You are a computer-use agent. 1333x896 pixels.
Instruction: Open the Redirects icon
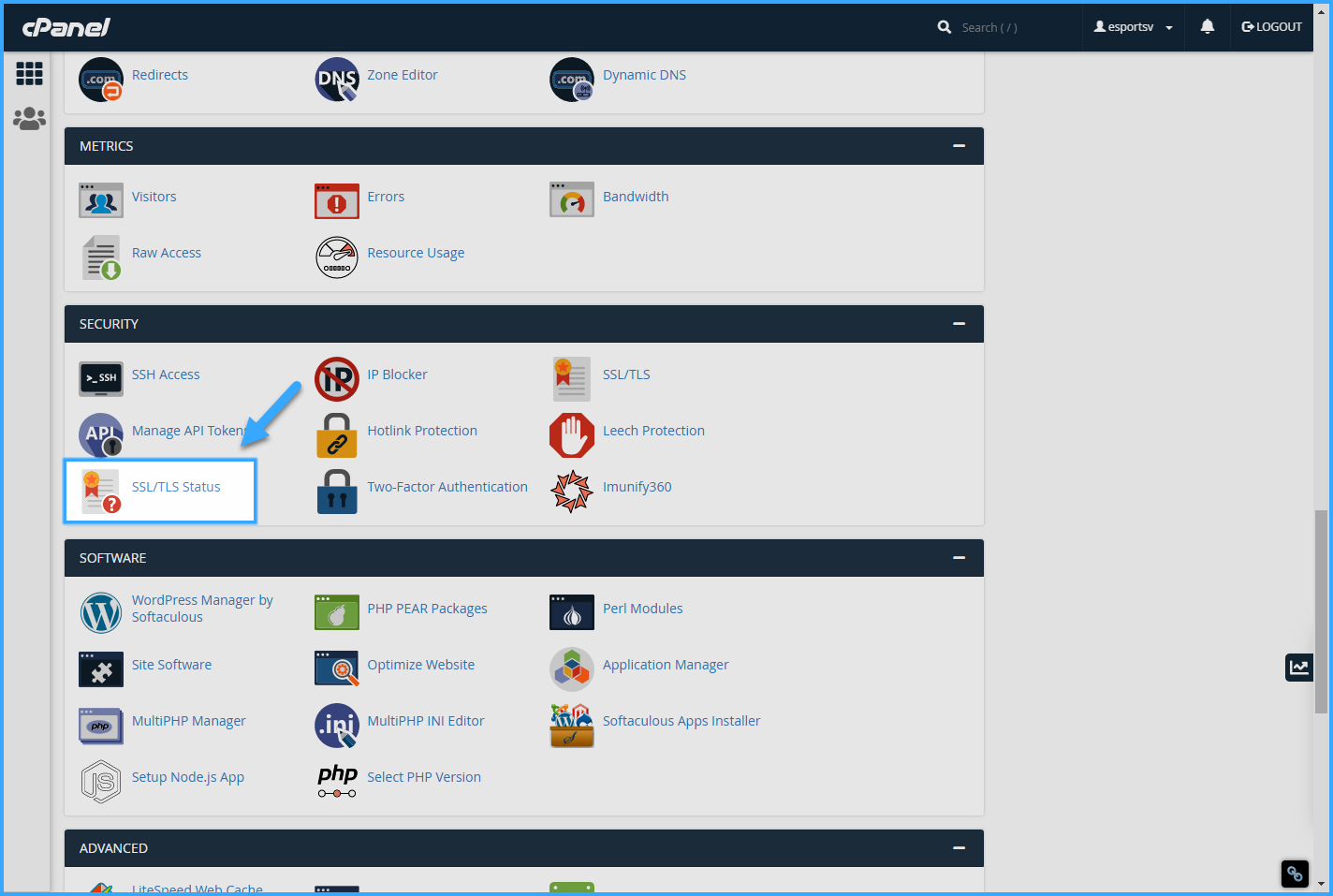click(101, 80)
